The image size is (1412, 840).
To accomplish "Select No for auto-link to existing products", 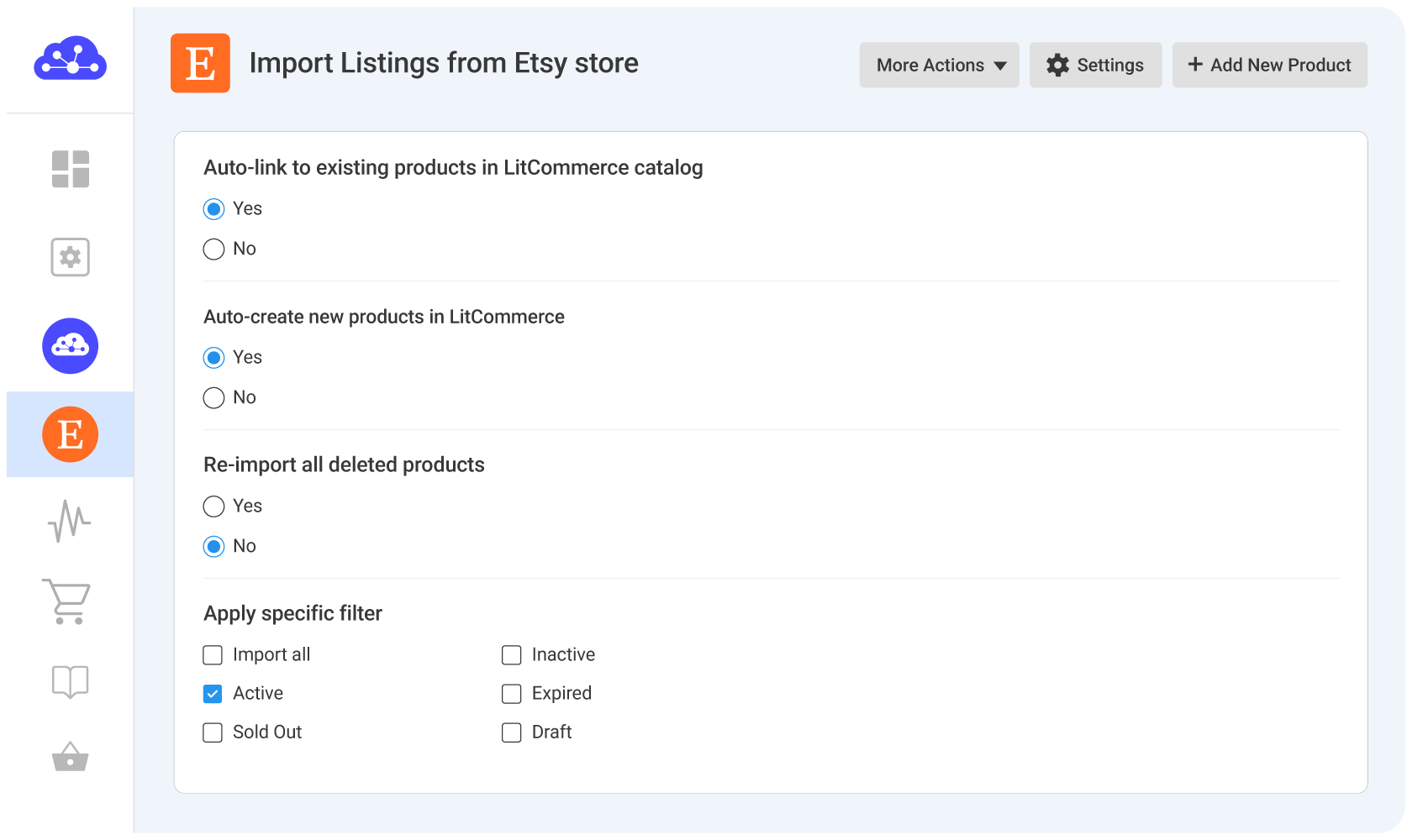I will click(214, 249).
